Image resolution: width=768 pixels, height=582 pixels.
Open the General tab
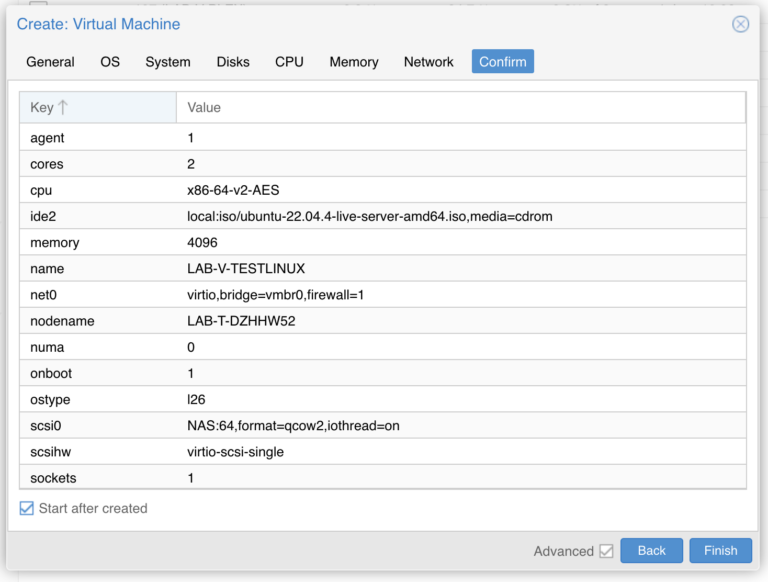pyautogui.click(x=50, y=62)
